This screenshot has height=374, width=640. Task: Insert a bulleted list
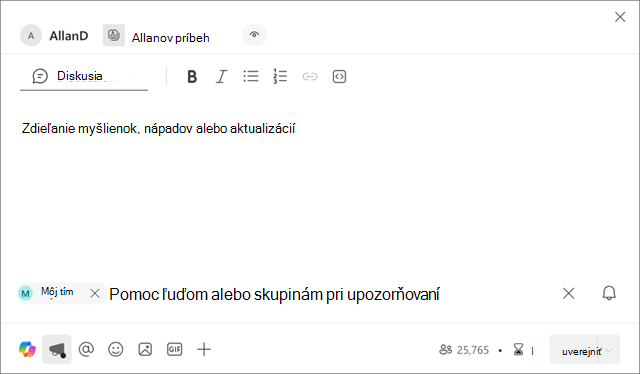click(x=251, y=76)
